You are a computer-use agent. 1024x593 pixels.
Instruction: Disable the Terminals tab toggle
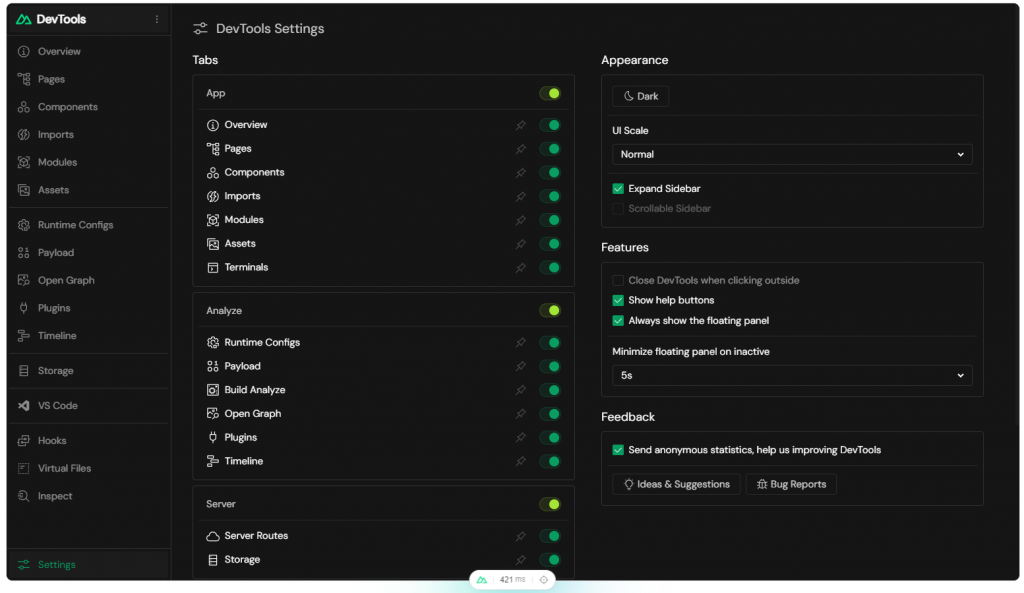pos(550,267)
